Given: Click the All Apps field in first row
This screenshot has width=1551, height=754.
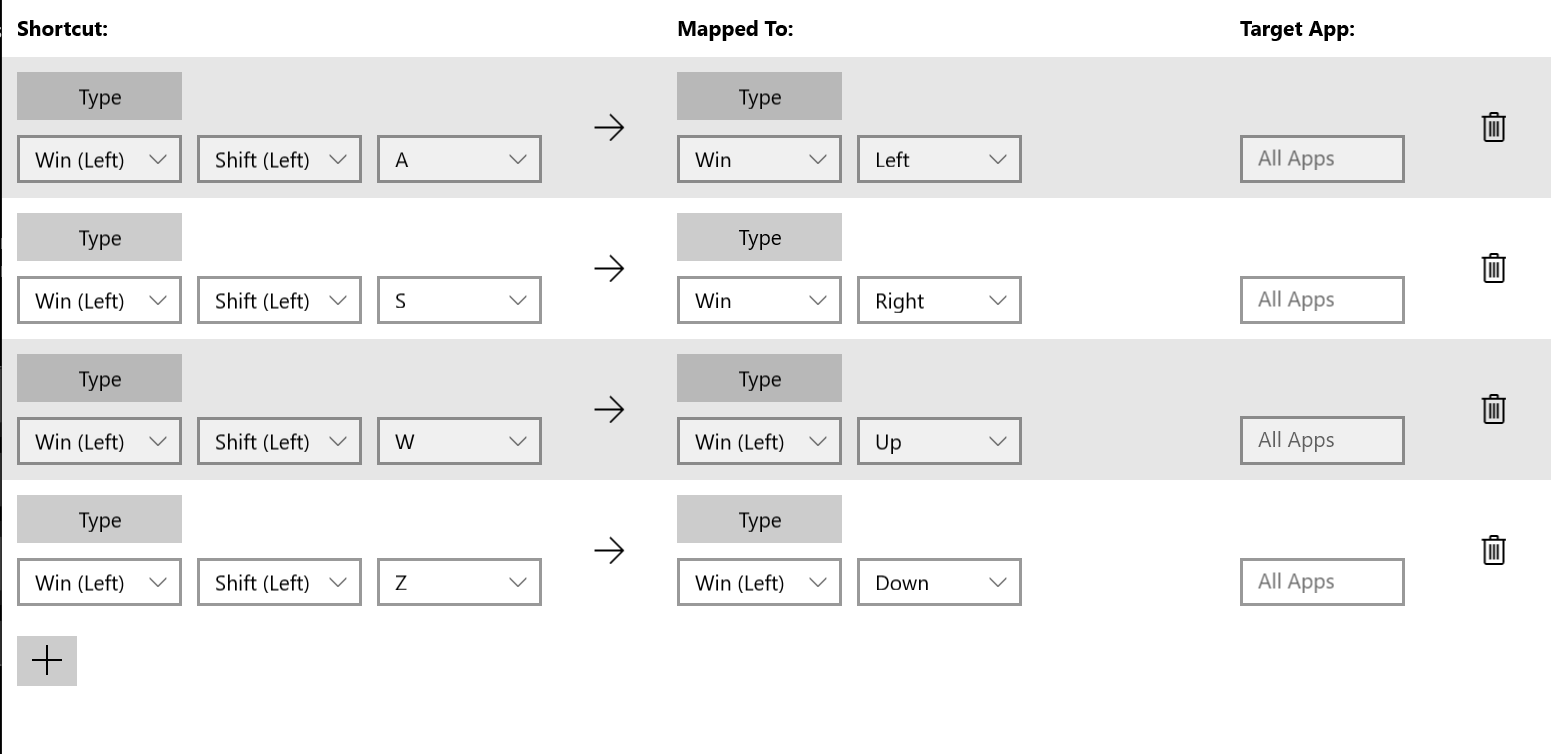Looking at the screenshot, I should [x=1321, y=158].
